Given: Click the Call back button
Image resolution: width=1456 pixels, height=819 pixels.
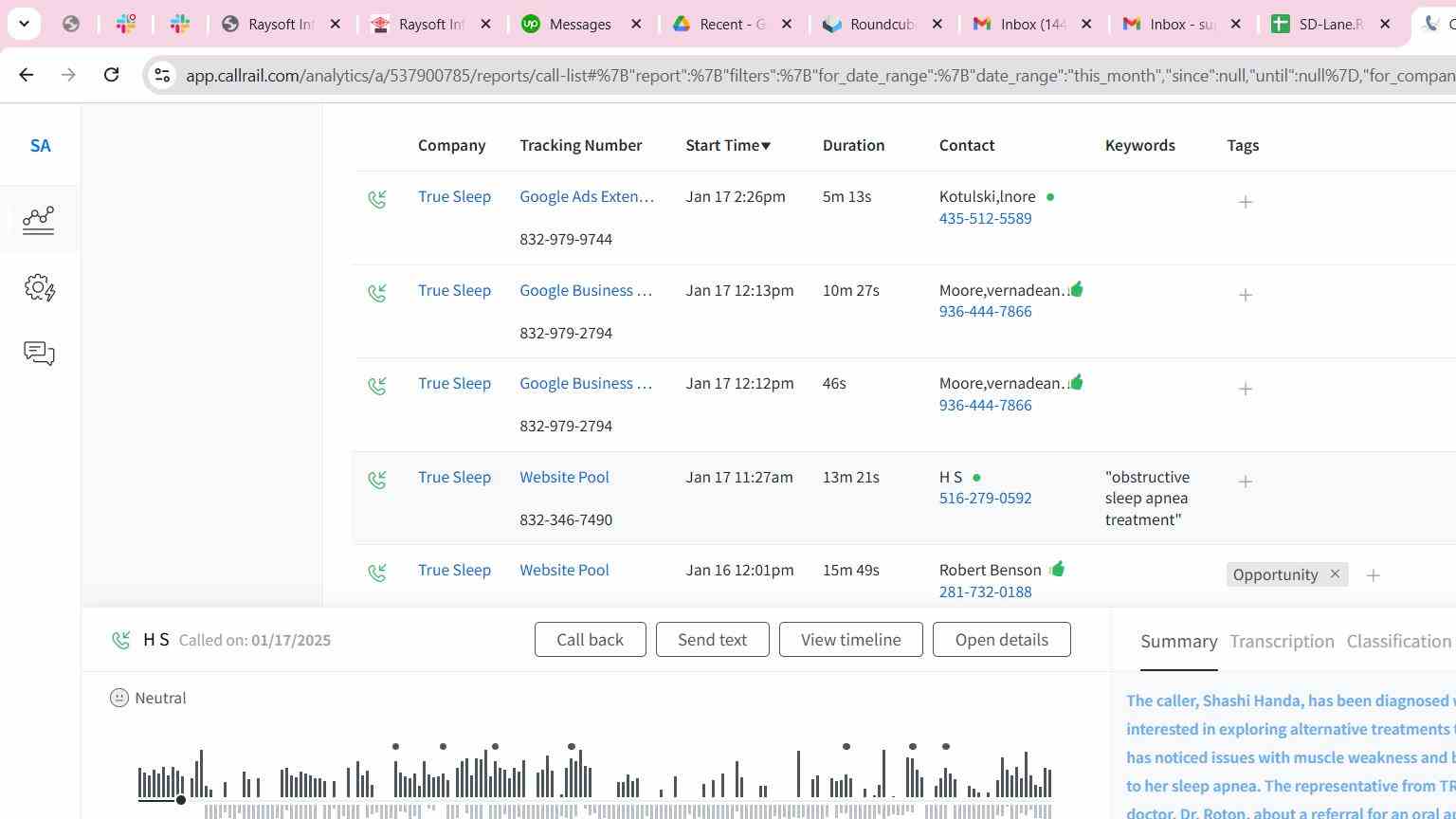Looking at the screenshot, I should (590, 640).
